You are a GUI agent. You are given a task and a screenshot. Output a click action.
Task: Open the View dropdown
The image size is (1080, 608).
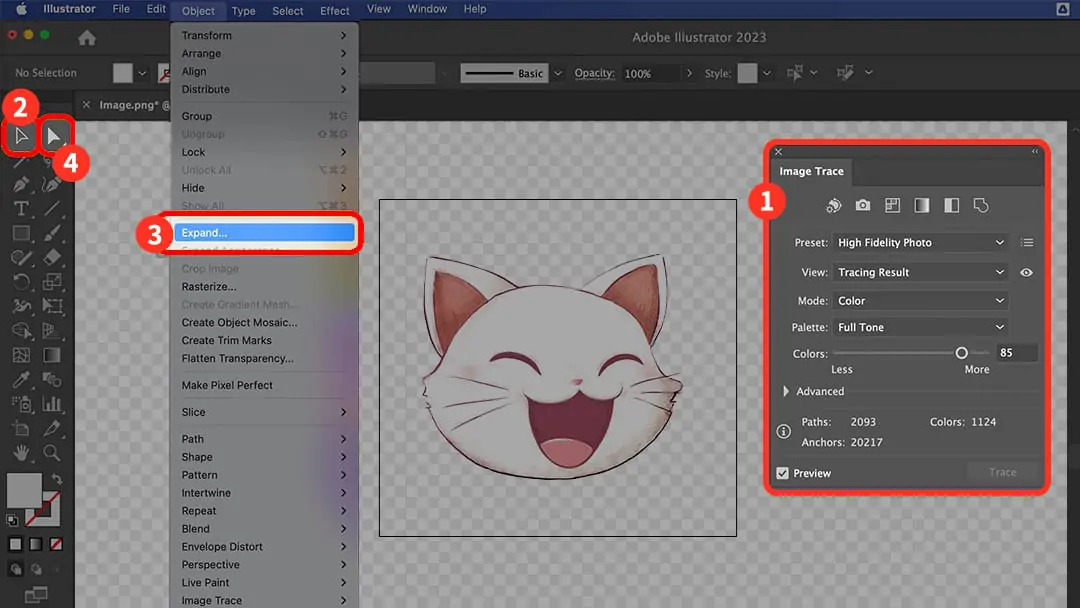pos(920,272)
